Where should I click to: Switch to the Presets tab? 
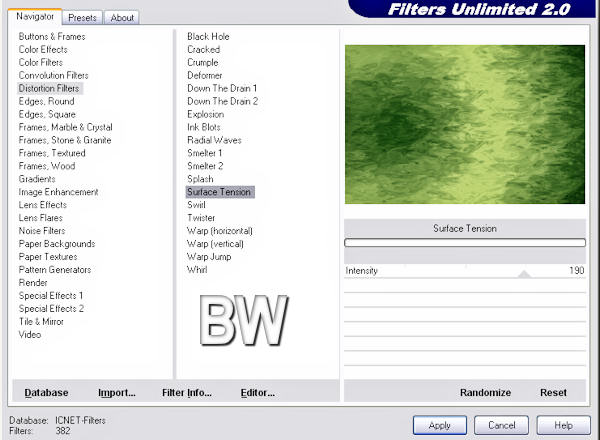tap(83, 18)
